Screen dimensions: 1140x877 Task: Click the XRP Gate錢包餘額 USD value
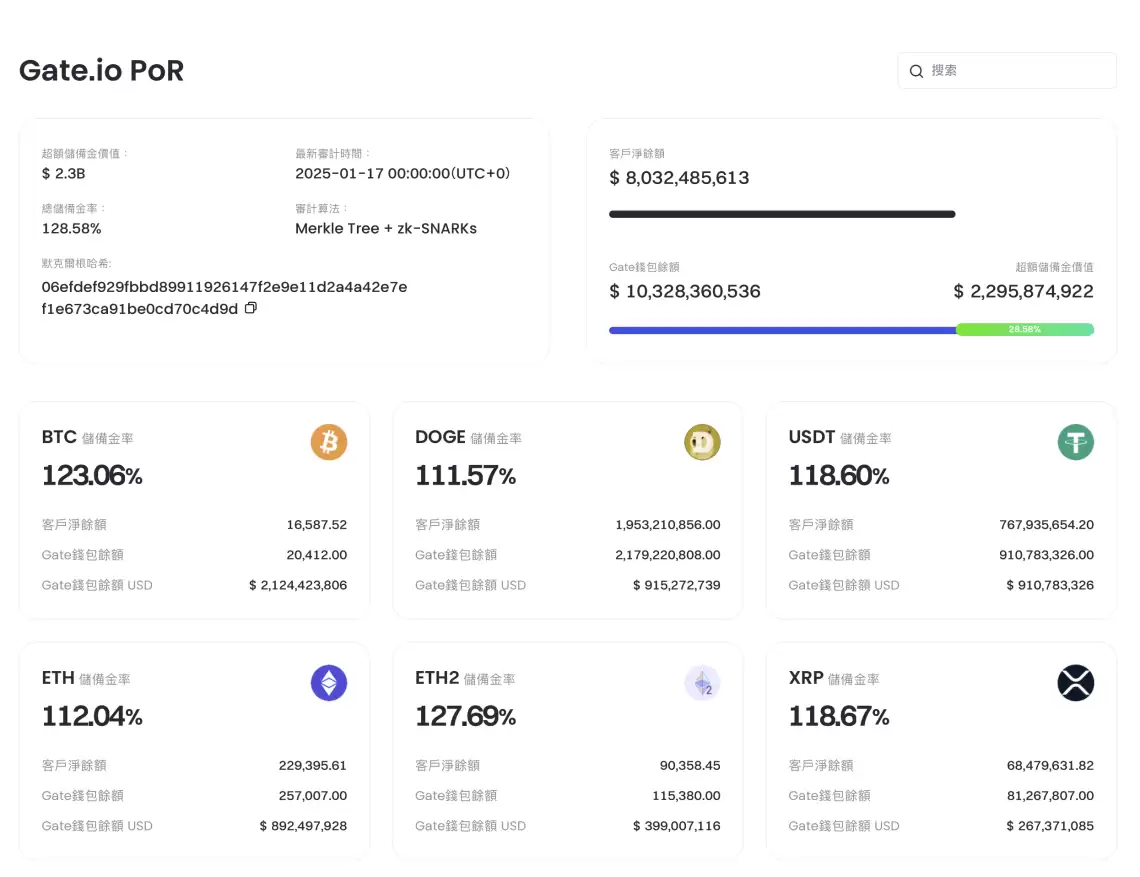(x=1050, y=825)
